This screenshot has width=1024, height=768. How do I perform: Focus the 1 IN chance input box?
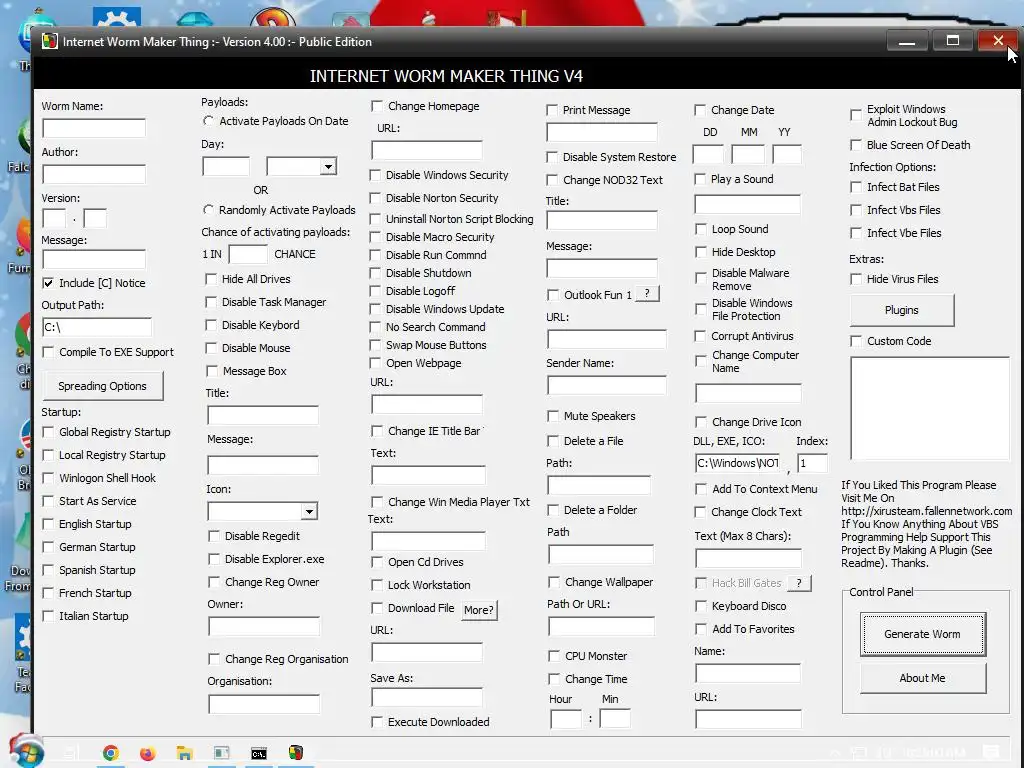[x=248, y=254]
